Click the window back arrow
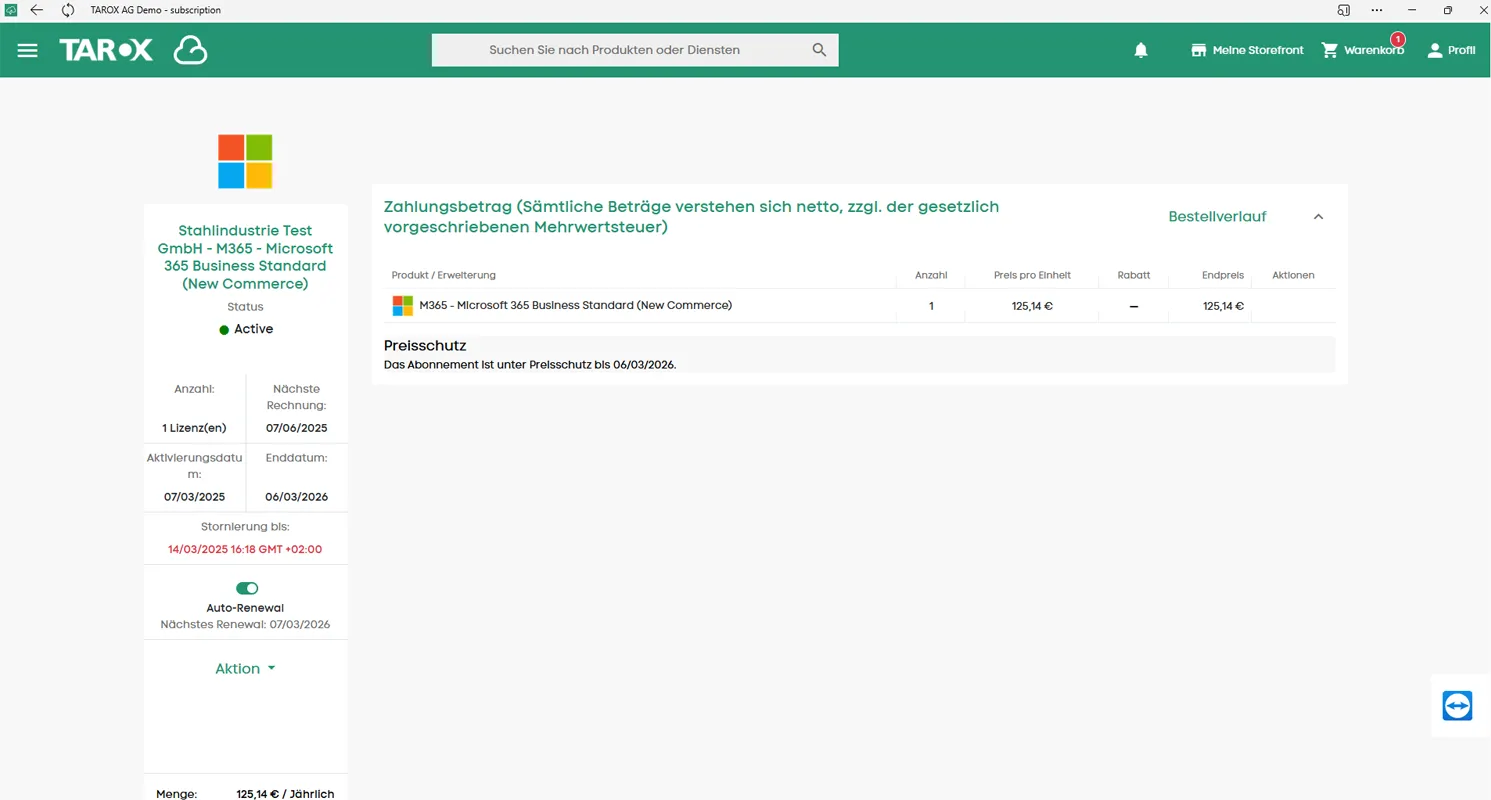 37,10
